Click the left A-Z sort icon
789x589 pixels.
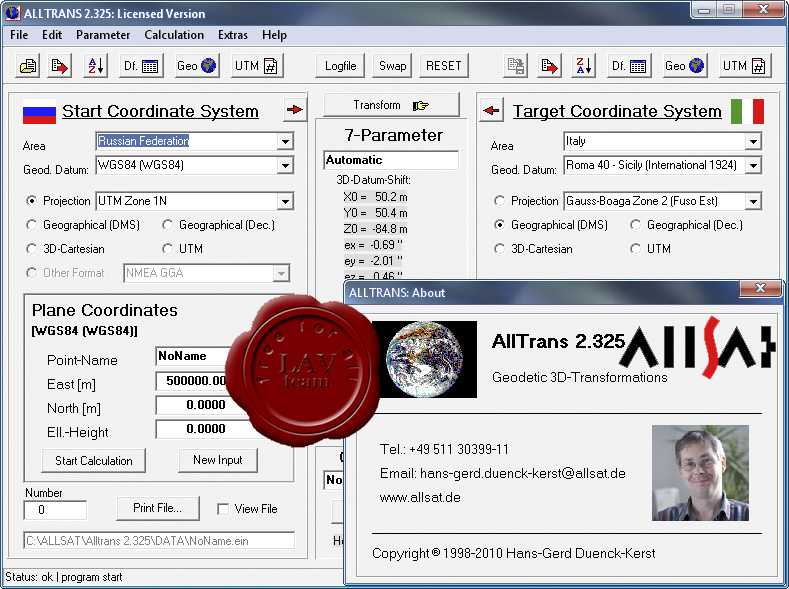(x=96, y=66)
